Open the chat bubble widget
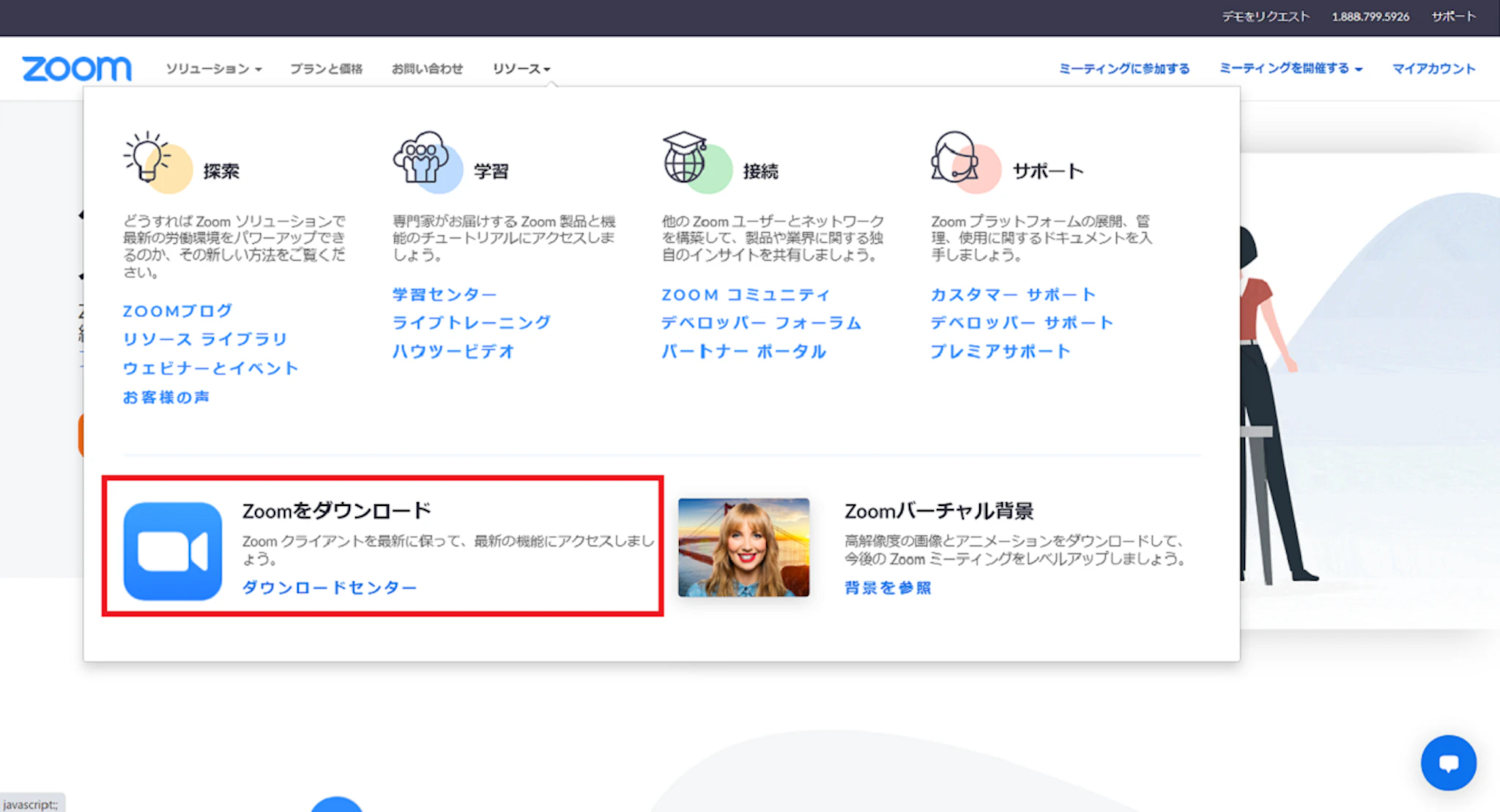 [1448, 763]
